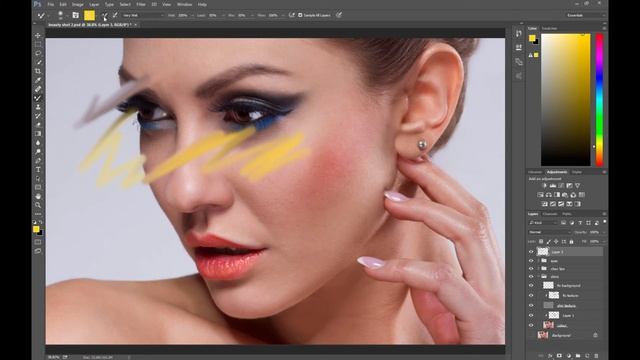Add a Black & White adjustment
This screenshot has height=360, width=640.
(557, 195)
